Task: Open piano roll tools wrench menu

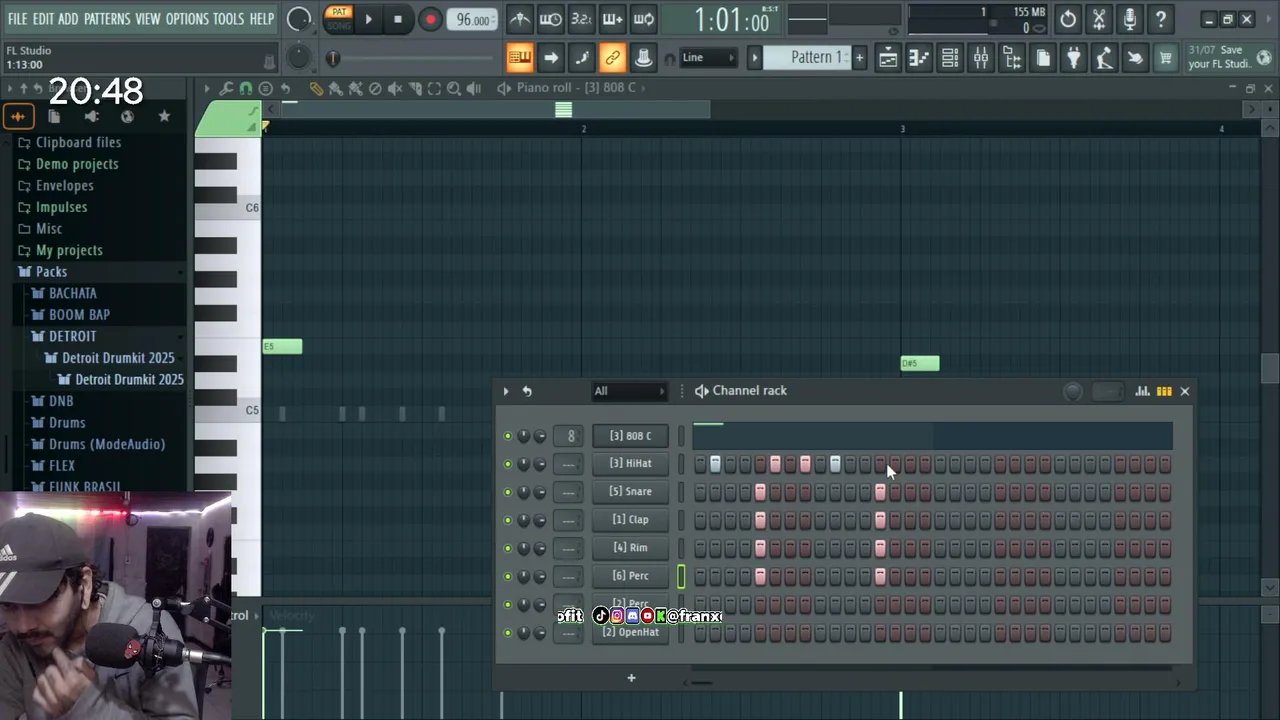Action: tap(227, 88)
